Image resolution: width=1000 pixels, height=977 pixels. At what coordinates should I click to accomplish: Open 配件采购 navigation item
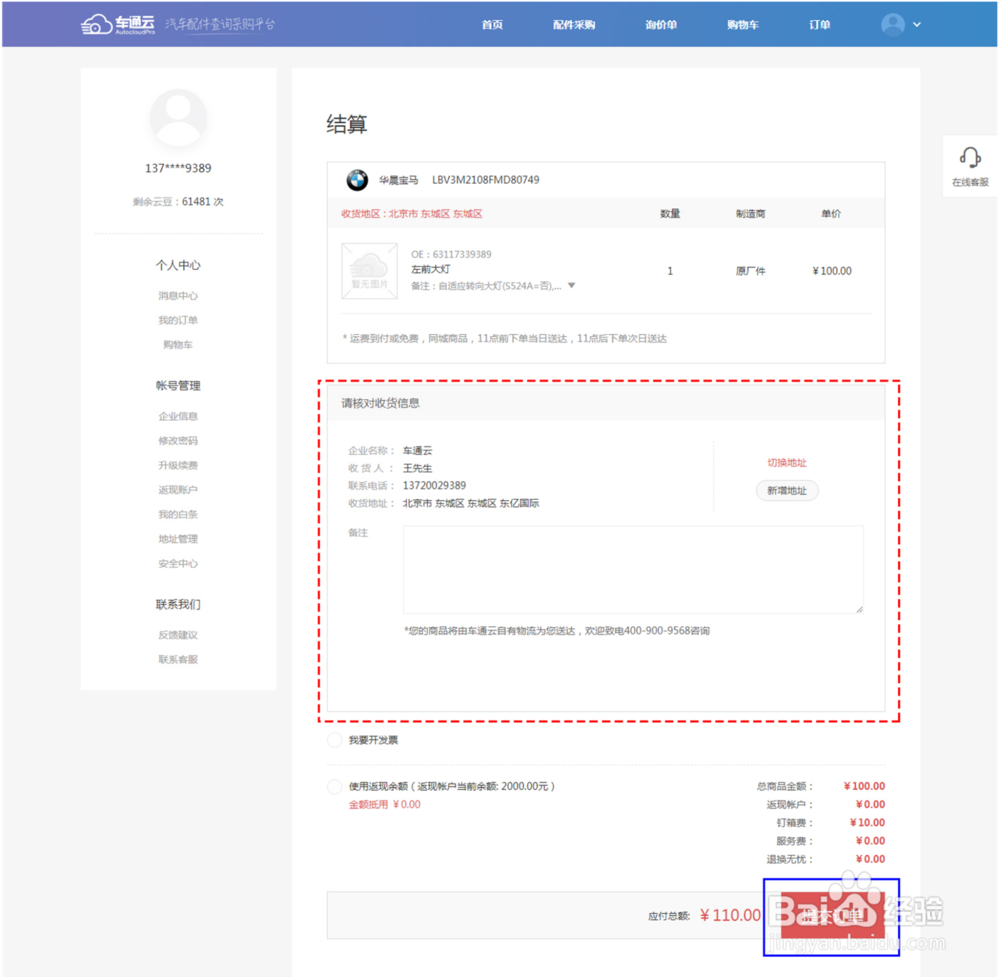(573, 24)
